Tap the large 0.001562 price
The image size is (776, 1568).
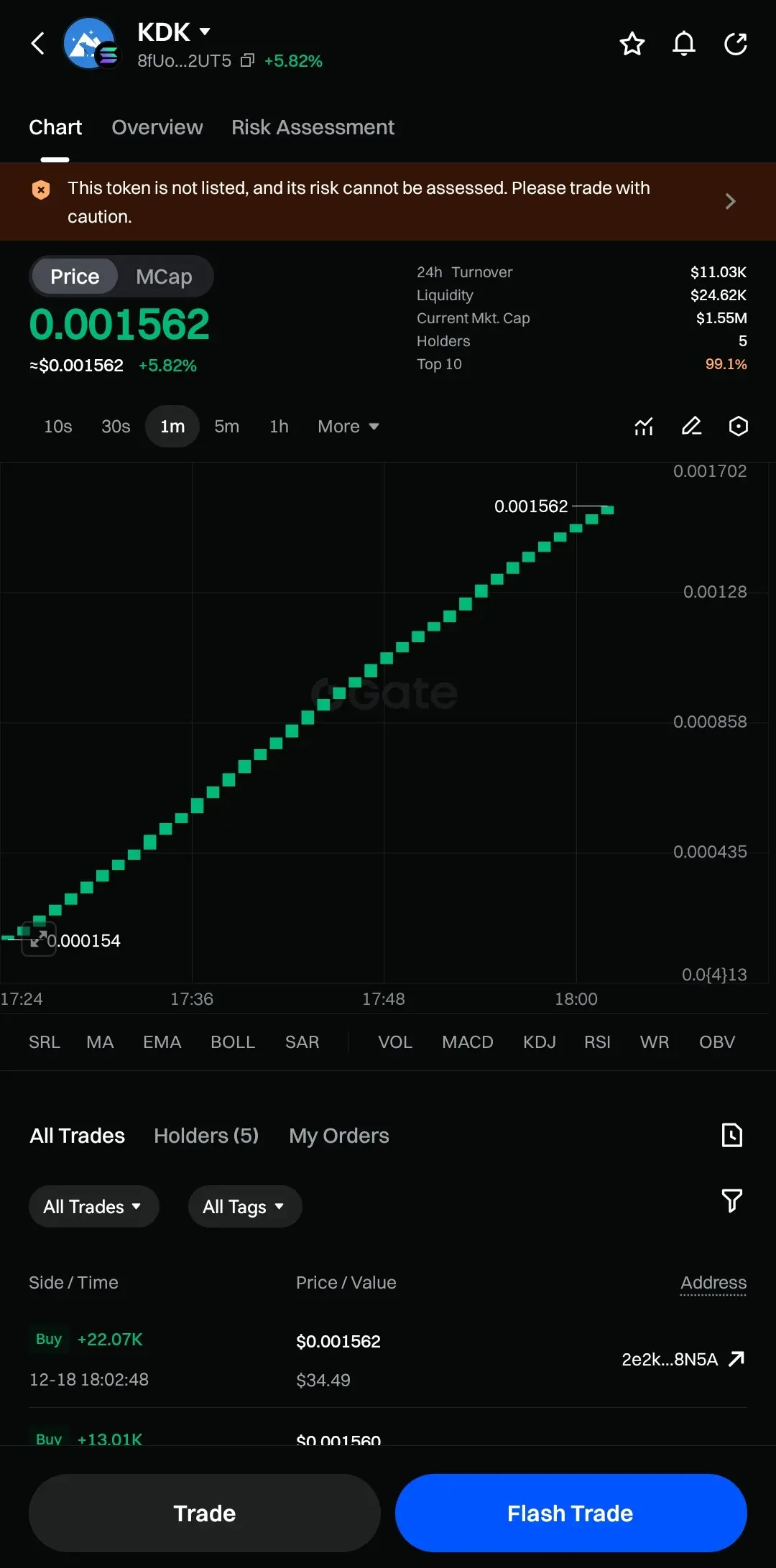point(119,325)
